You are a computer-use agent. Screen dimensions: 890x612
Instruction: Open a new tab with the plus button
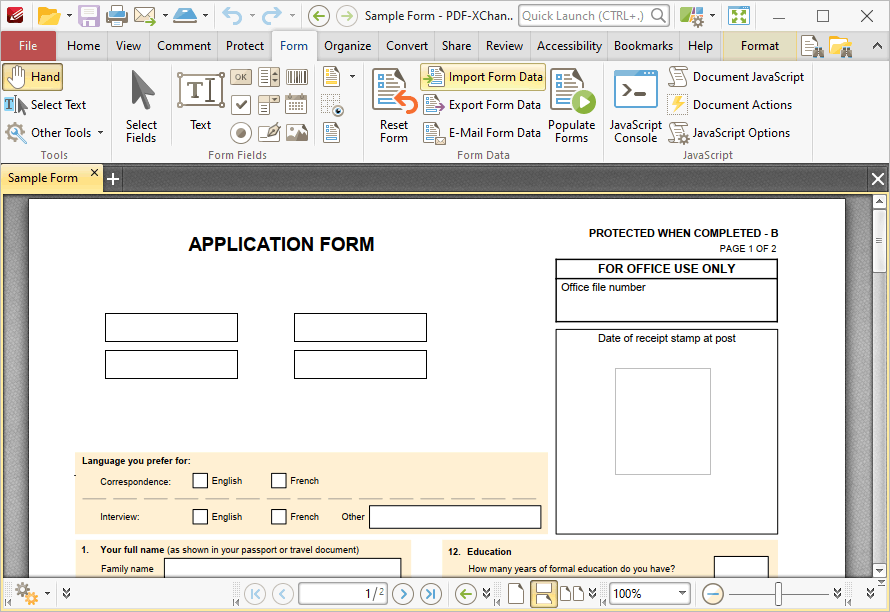[113, 179]
